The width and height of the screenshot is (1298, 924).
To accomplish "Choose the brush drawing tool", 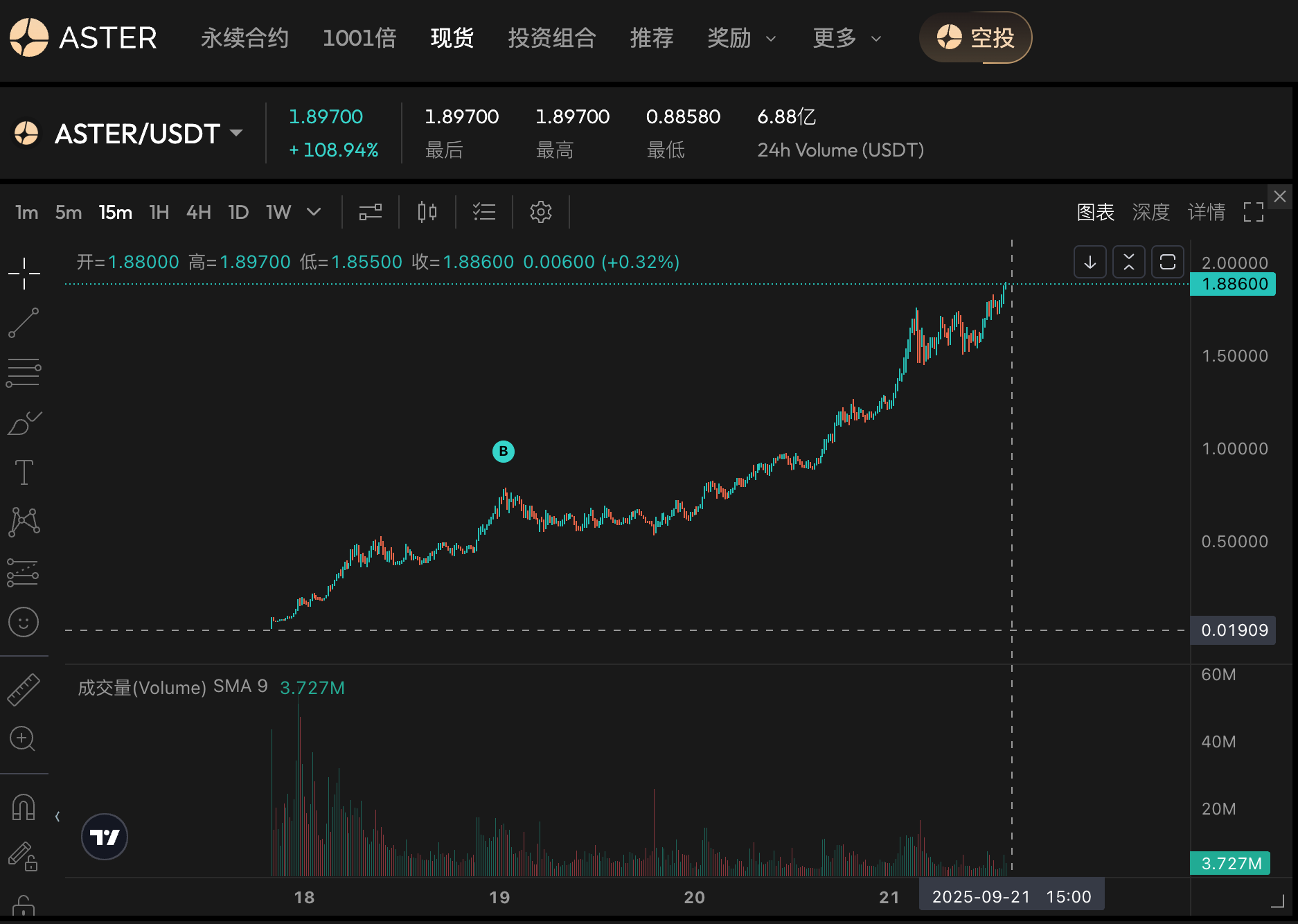I will tap(24, 423).
